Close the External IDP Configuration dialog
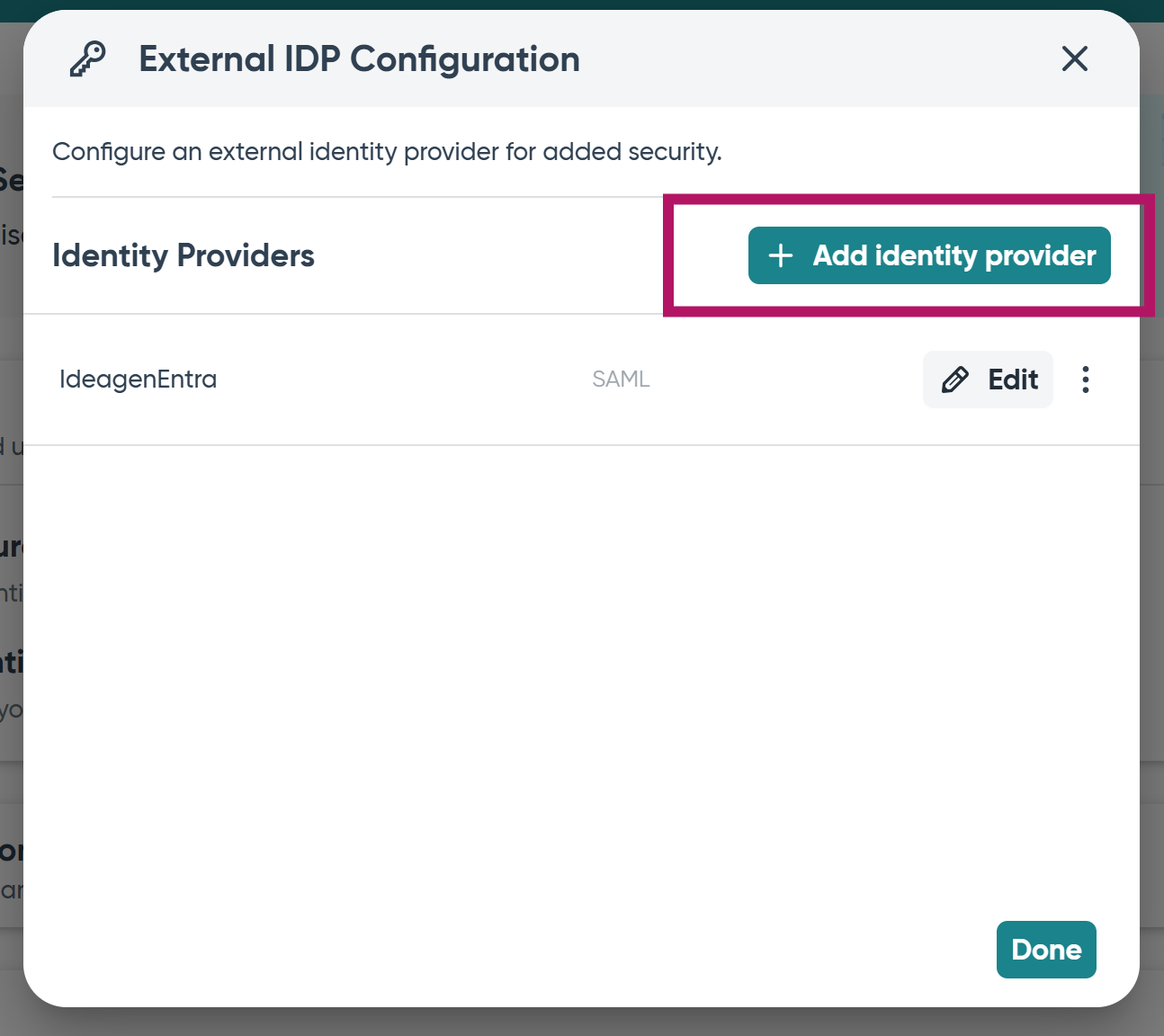The image size is (1164, 1036). (x=1075, y=59)
